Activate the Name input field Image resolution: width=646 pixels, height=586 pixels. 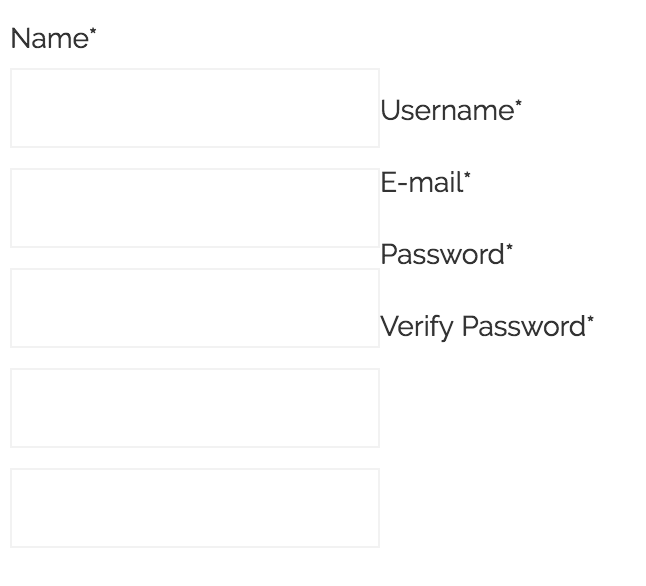click(195, 108)
